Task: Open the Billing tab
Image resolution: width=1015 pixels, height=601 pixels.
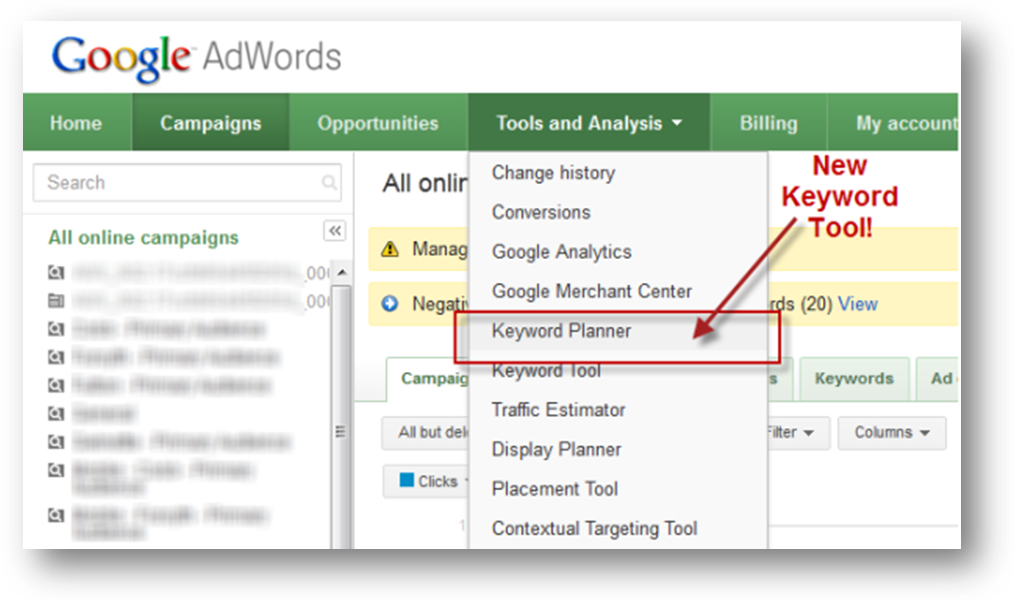Action: coord(768,123)
